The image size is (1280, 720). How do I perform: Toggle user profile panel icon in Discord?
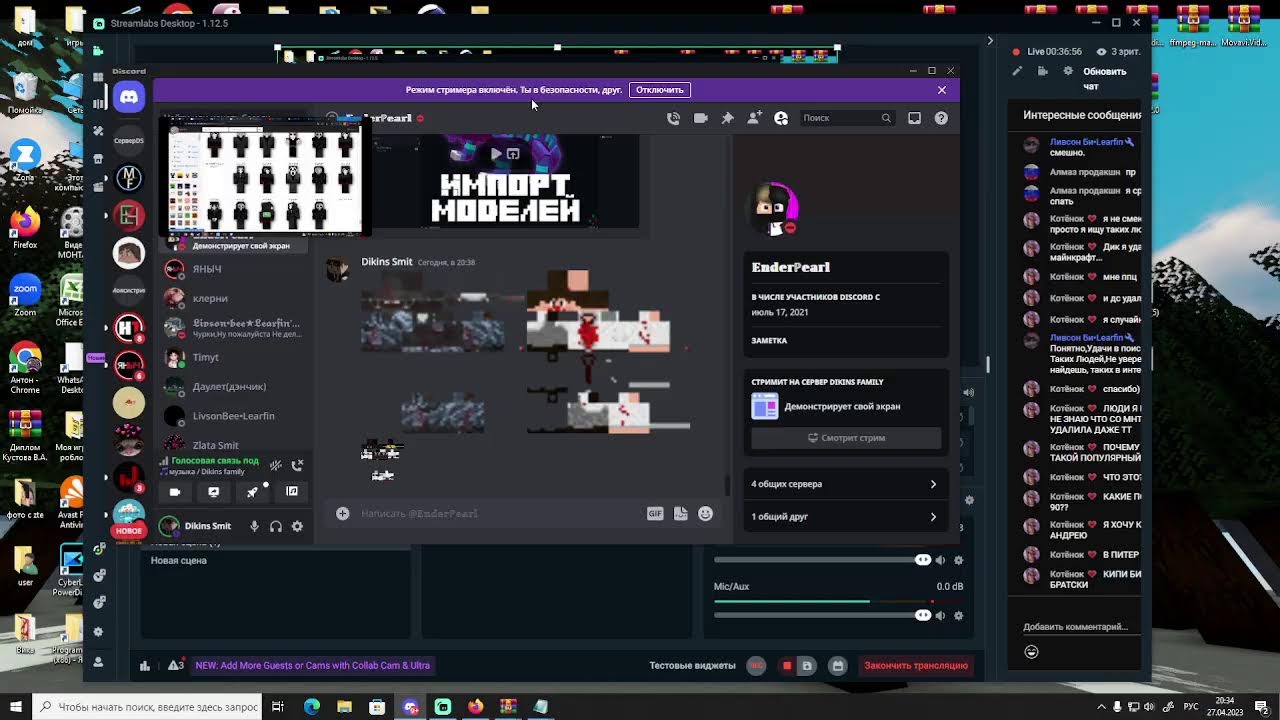click(781, 118)
